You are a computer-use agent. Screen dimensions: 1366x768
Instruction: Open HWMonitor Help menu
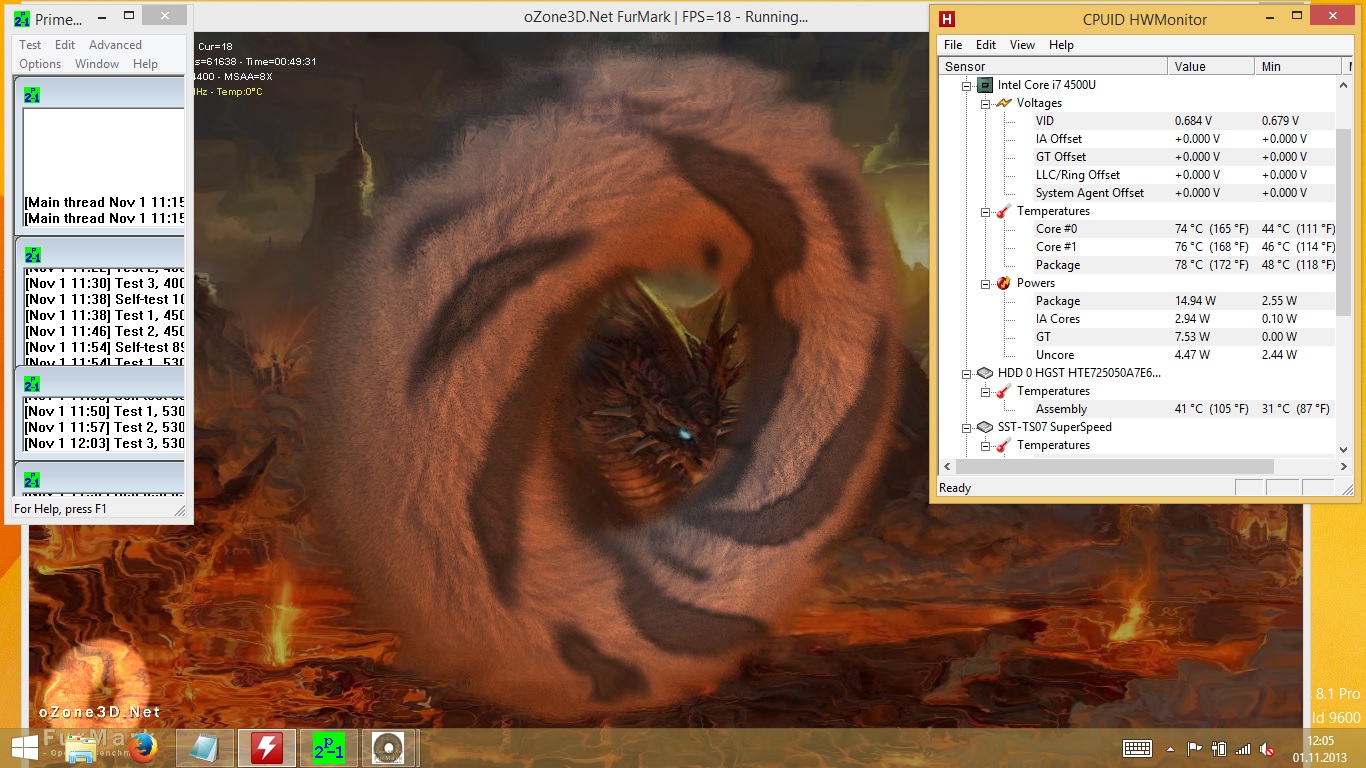(1061, 45)
